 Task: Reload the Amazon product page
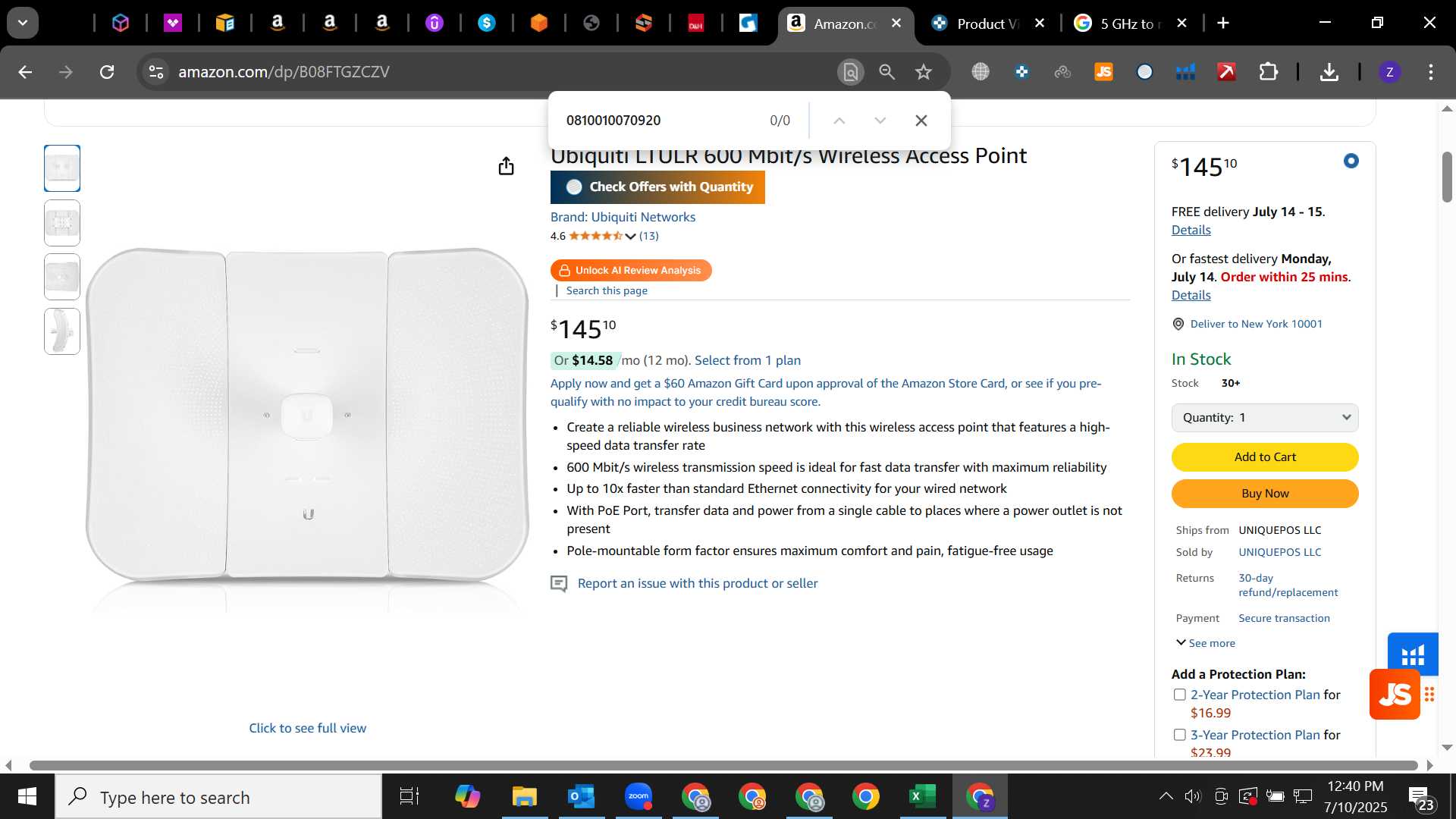pos(107,72)
